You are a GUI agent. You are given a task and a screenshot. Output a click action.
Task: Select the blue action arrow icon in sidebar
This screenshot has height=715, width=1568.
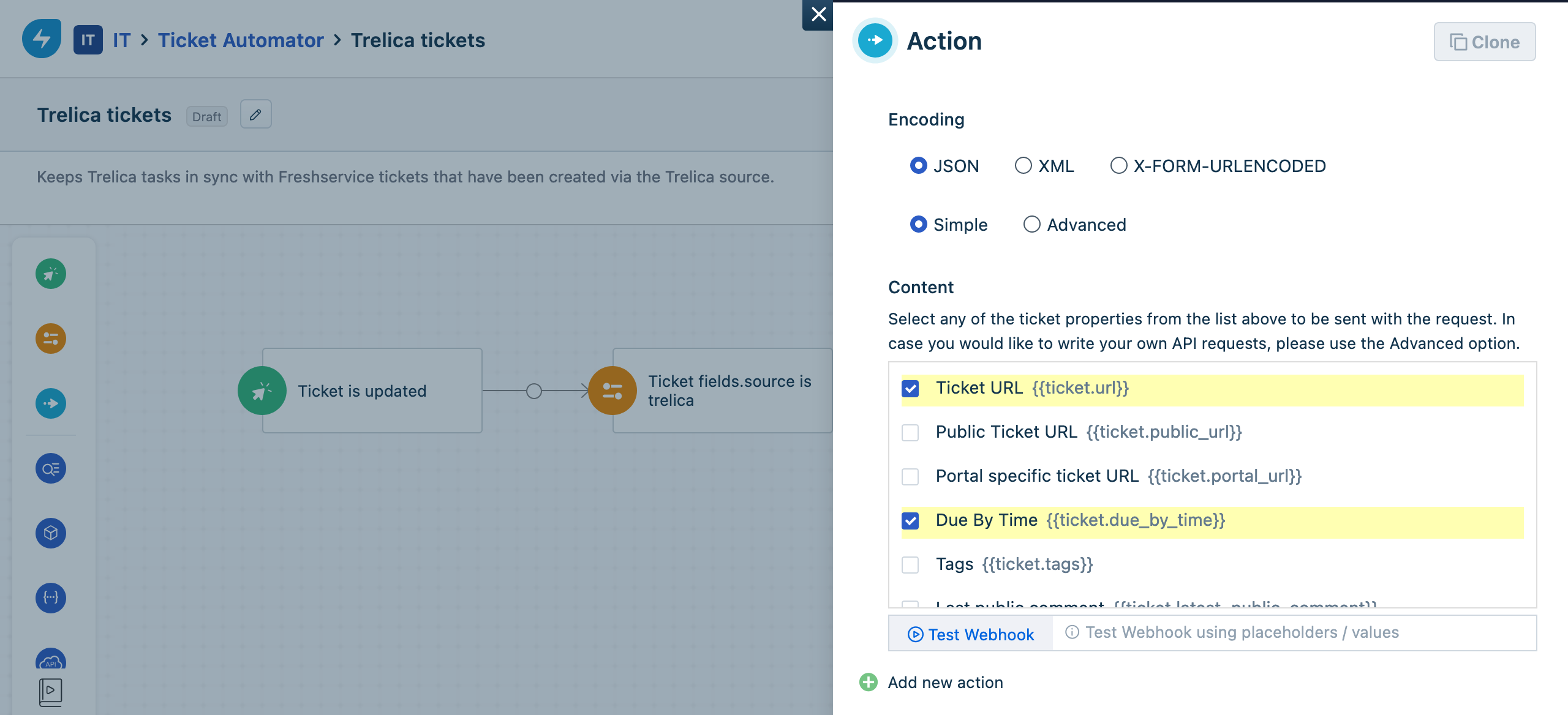51,403
